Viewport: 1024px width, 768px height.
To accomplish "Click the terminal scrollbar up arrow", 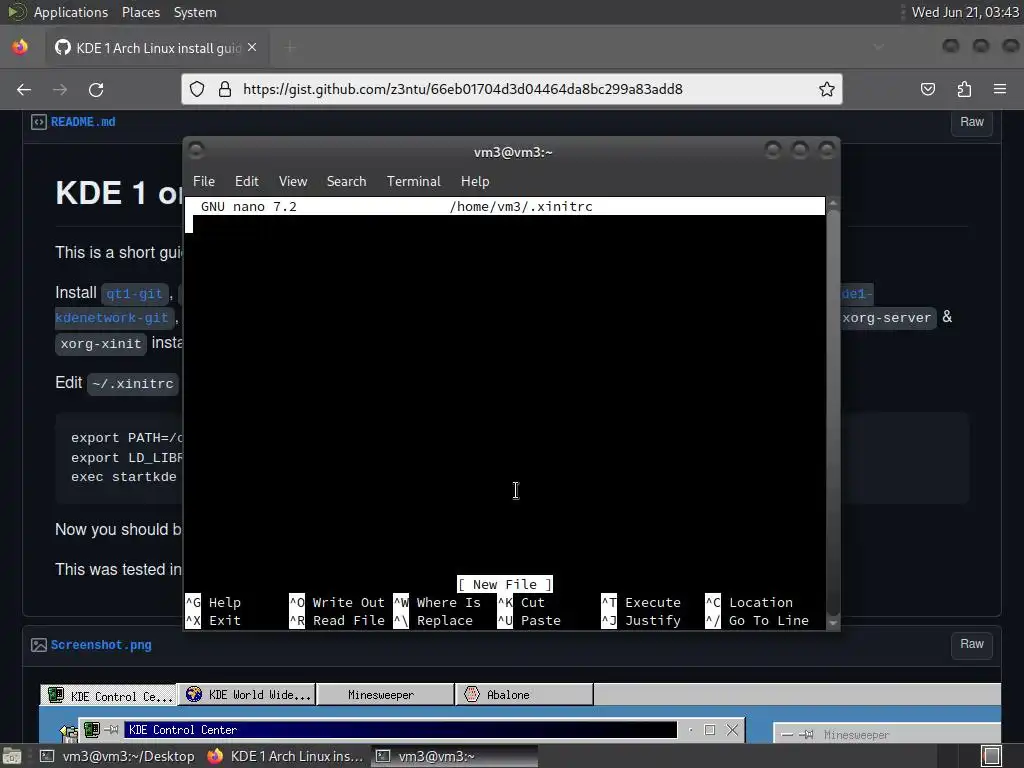I will pos(833,204).
